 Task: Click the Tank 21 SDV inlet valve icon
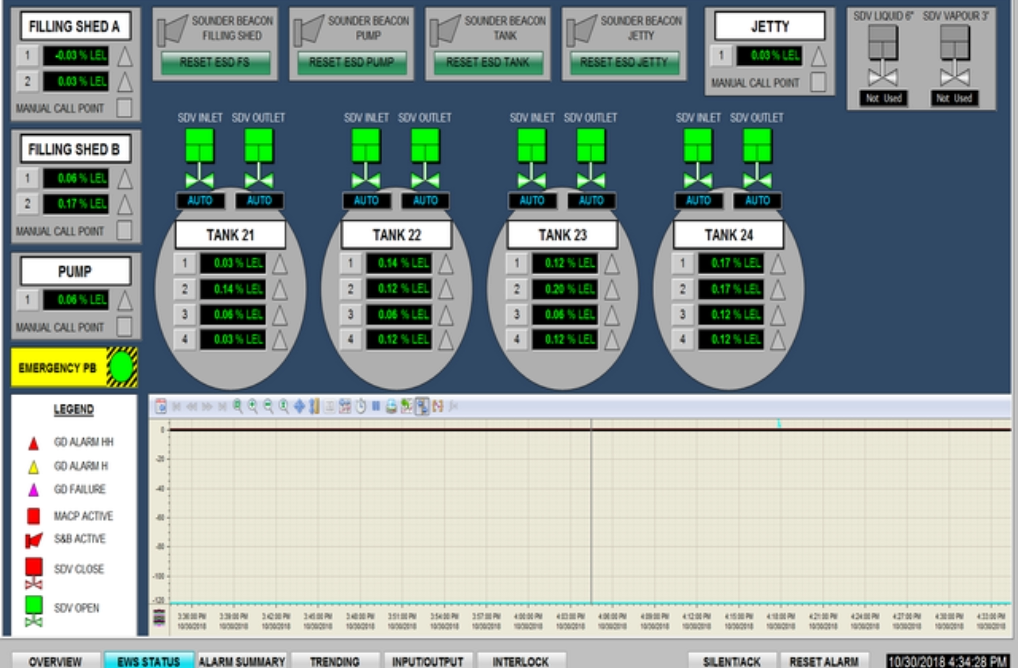[x=199, y=158]
